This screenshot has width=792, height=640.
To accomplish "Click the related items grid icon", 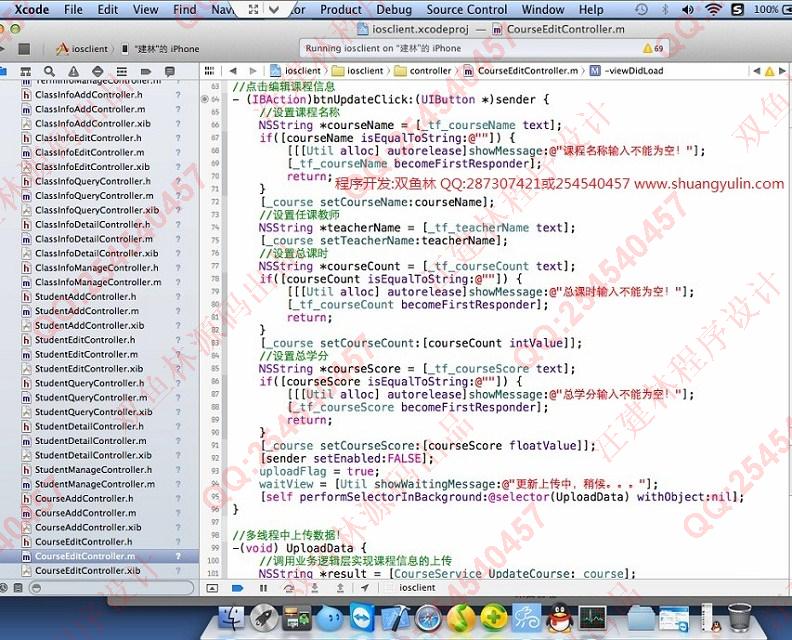I will pyautogui.click(x=210, y=71).
